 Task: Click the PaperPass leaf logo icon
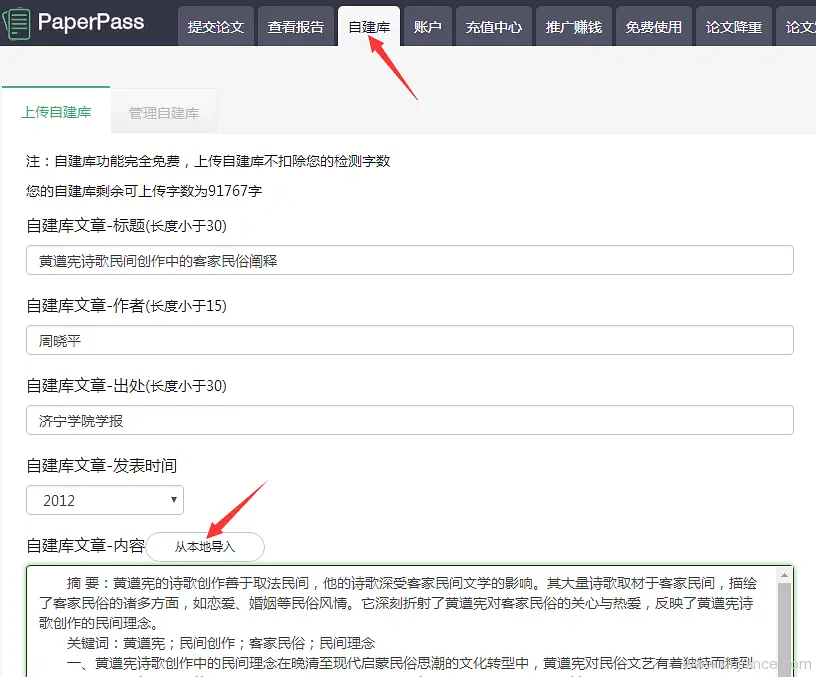[x=17, y=22]
